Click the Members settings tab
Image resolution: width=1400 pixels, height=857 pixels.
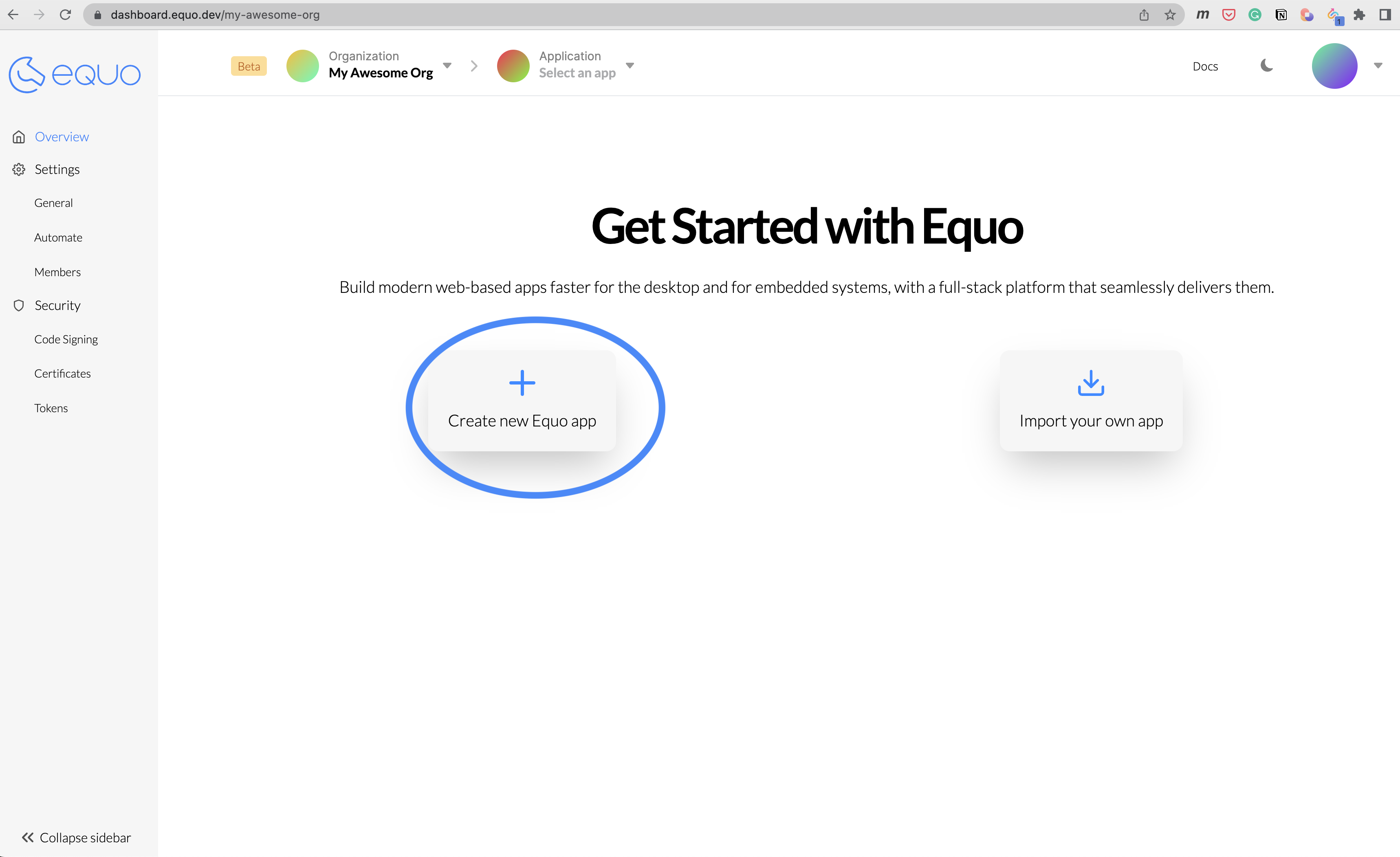click(58, 271)
